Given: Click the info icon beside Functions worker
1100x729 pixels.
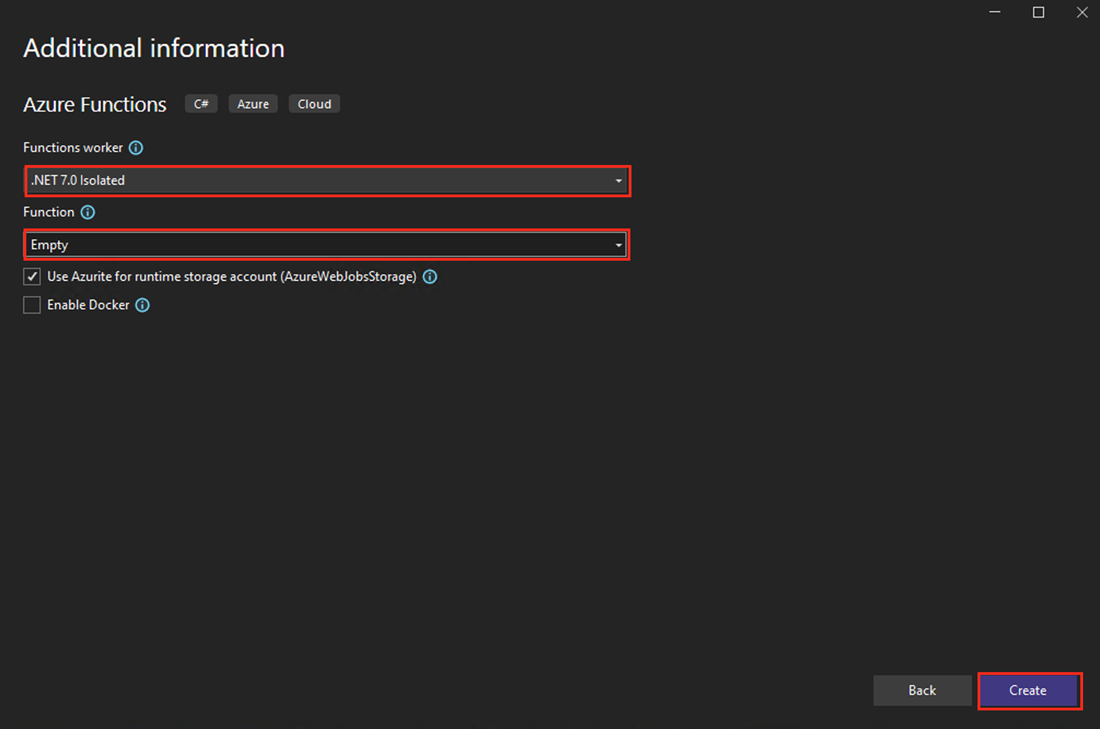Looking at the screenshot, I should [x=136, y=147].
